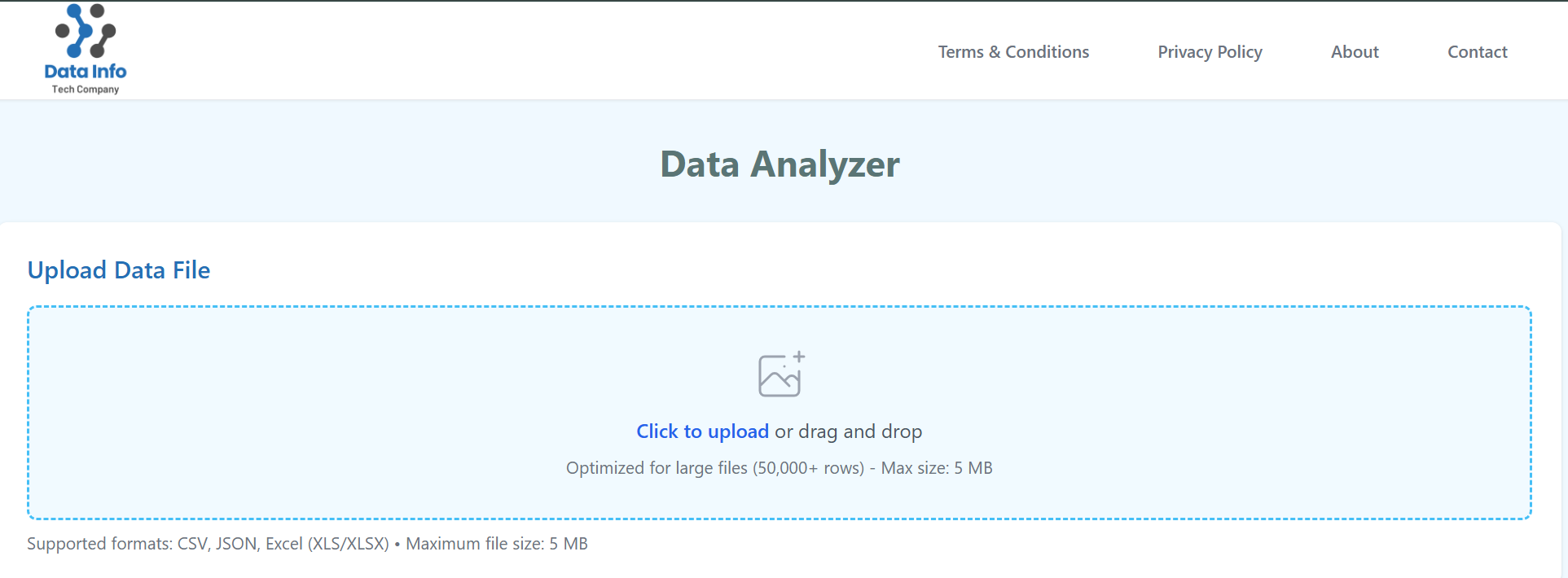Click the 'Click to upload' link

coord(702,431)
